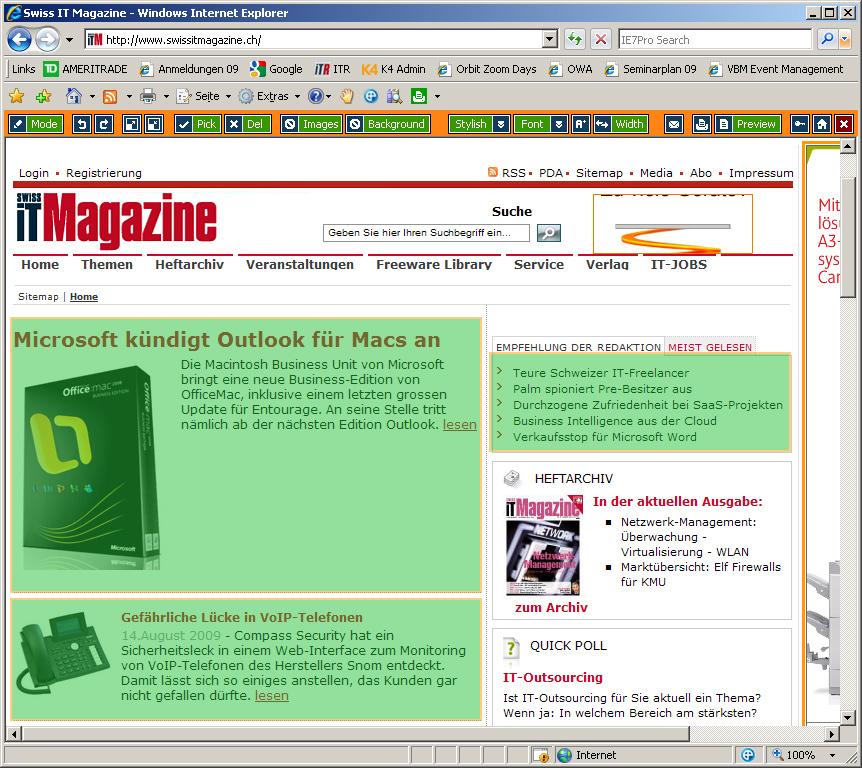Viewport: 862px width, 768px height.
Task: Click the Office Mac product box image
Action: [91, 467]
